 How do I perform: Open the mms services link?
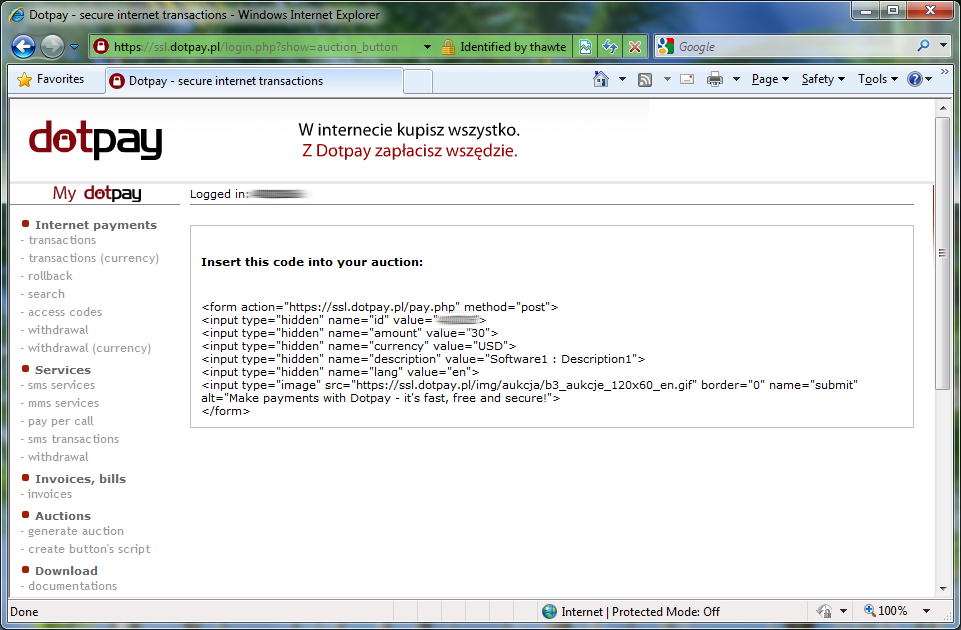[x=64, y=403]
